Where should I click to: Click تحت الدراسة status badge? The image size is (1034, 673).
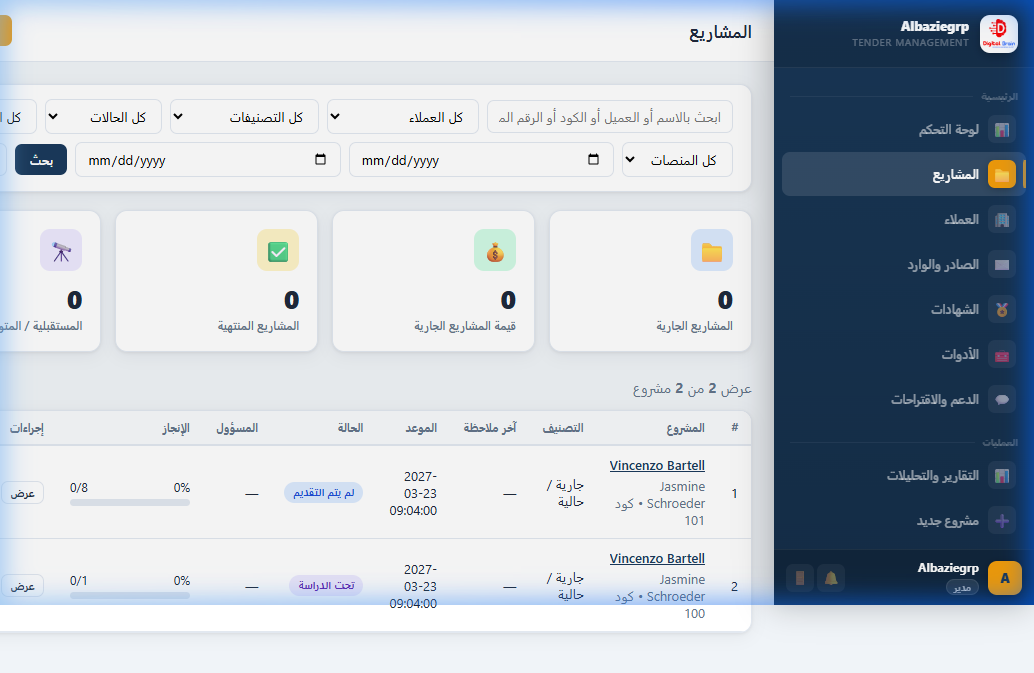(326, 585)
